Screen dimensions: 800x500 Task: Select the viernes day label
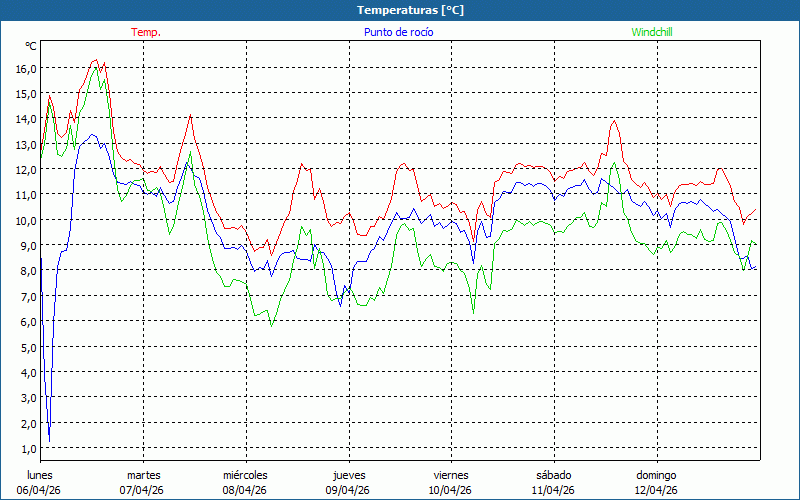pos(451,474)
